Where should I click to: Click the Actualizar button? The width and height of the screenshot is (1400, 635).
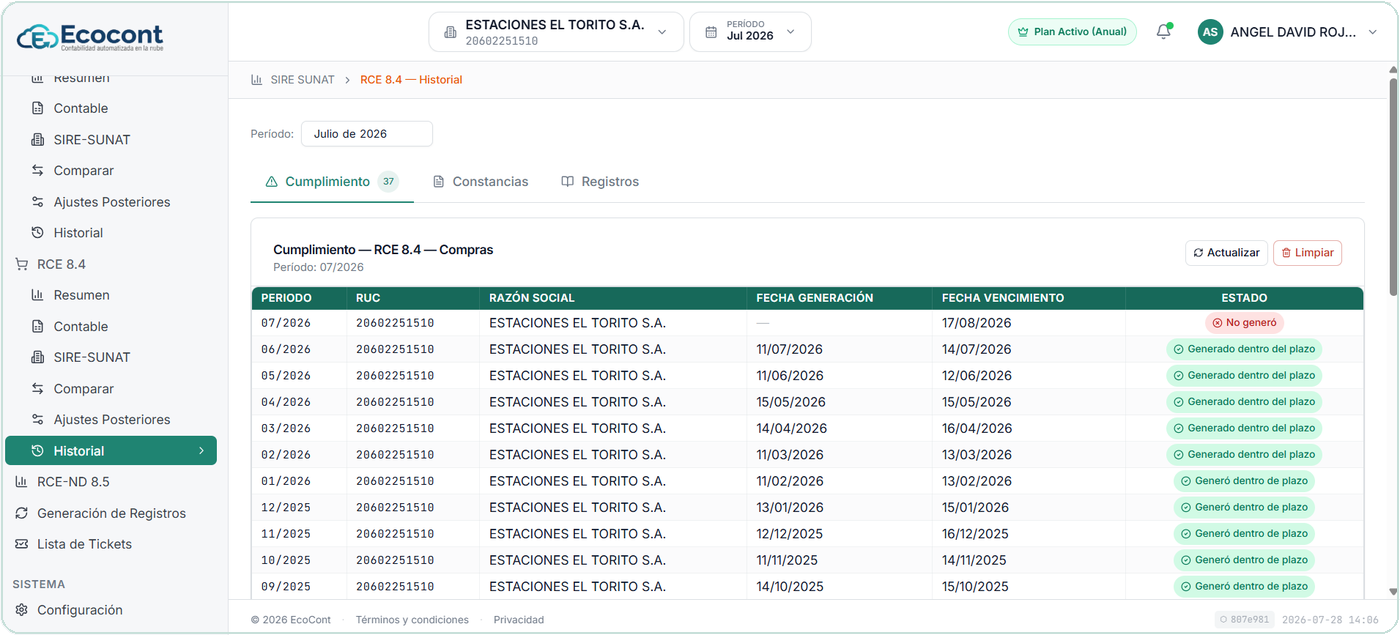(x=1226, y=253)
